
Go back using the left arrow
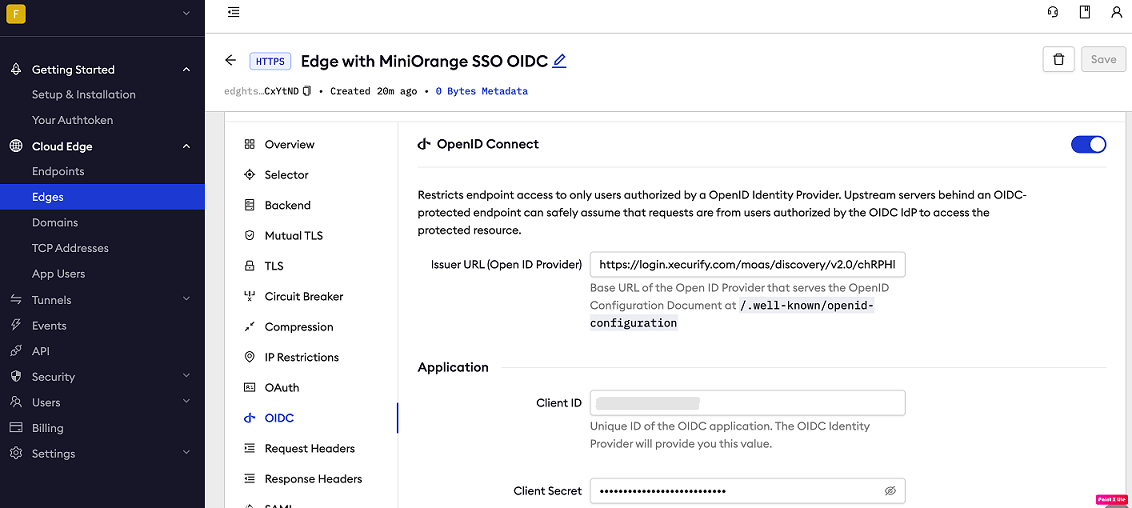[x=231, y=61]
